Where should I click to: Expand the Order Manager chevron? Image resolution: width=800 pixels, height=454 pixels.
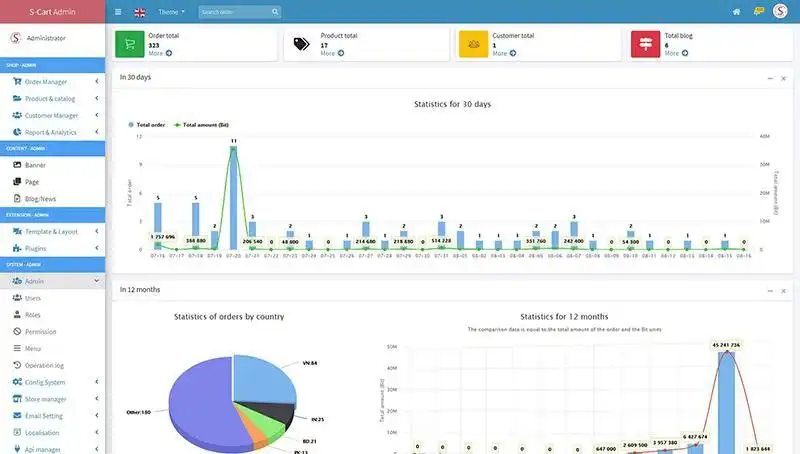pos(96,81)
